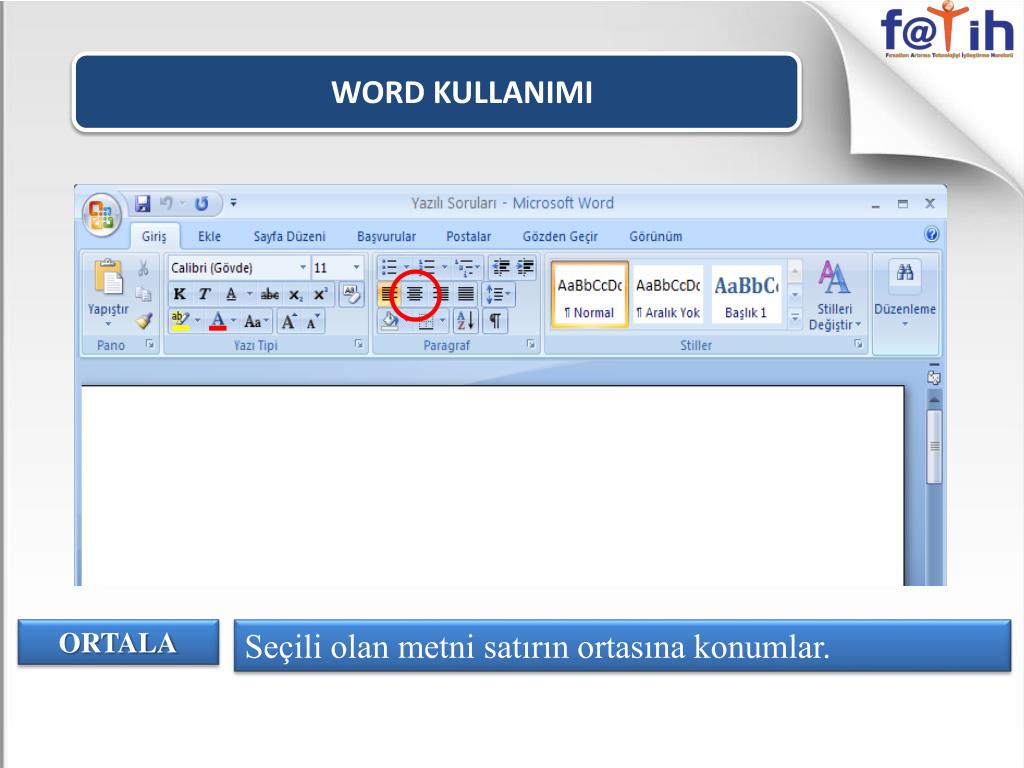This screenshot has height=768, width=1024.
Task: Toggle subscript formatting
Action: tap(296, 295)
